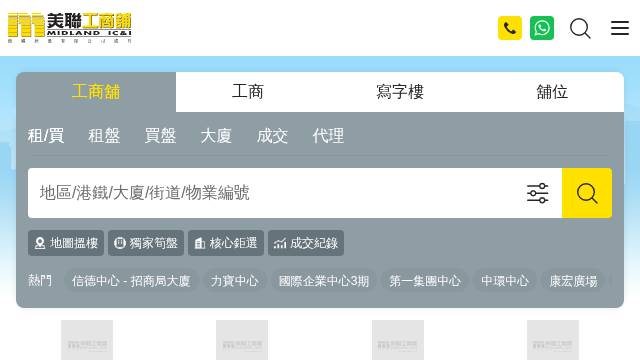Select the 租盤 option

point(104,136)
